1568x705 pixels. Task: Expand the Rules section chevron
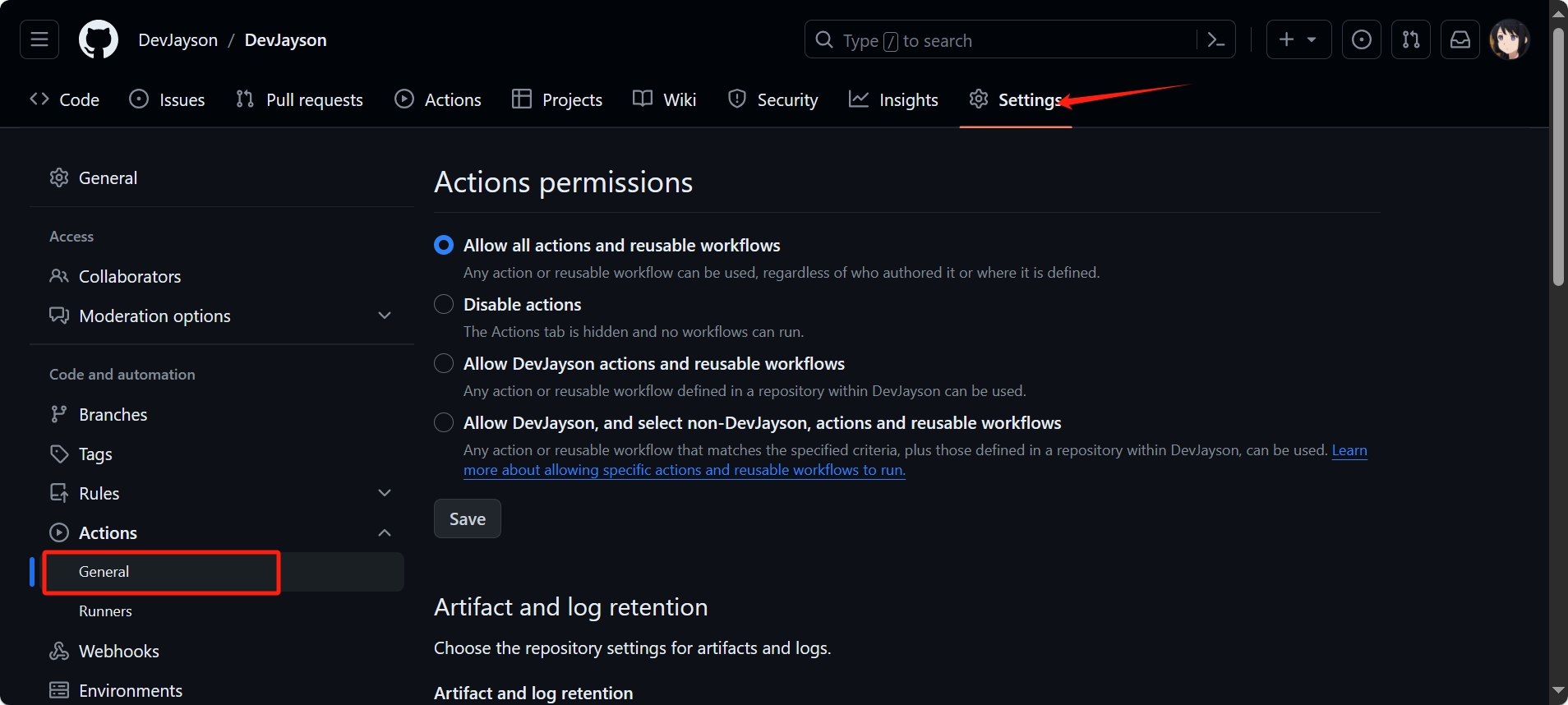coord(385,493)
